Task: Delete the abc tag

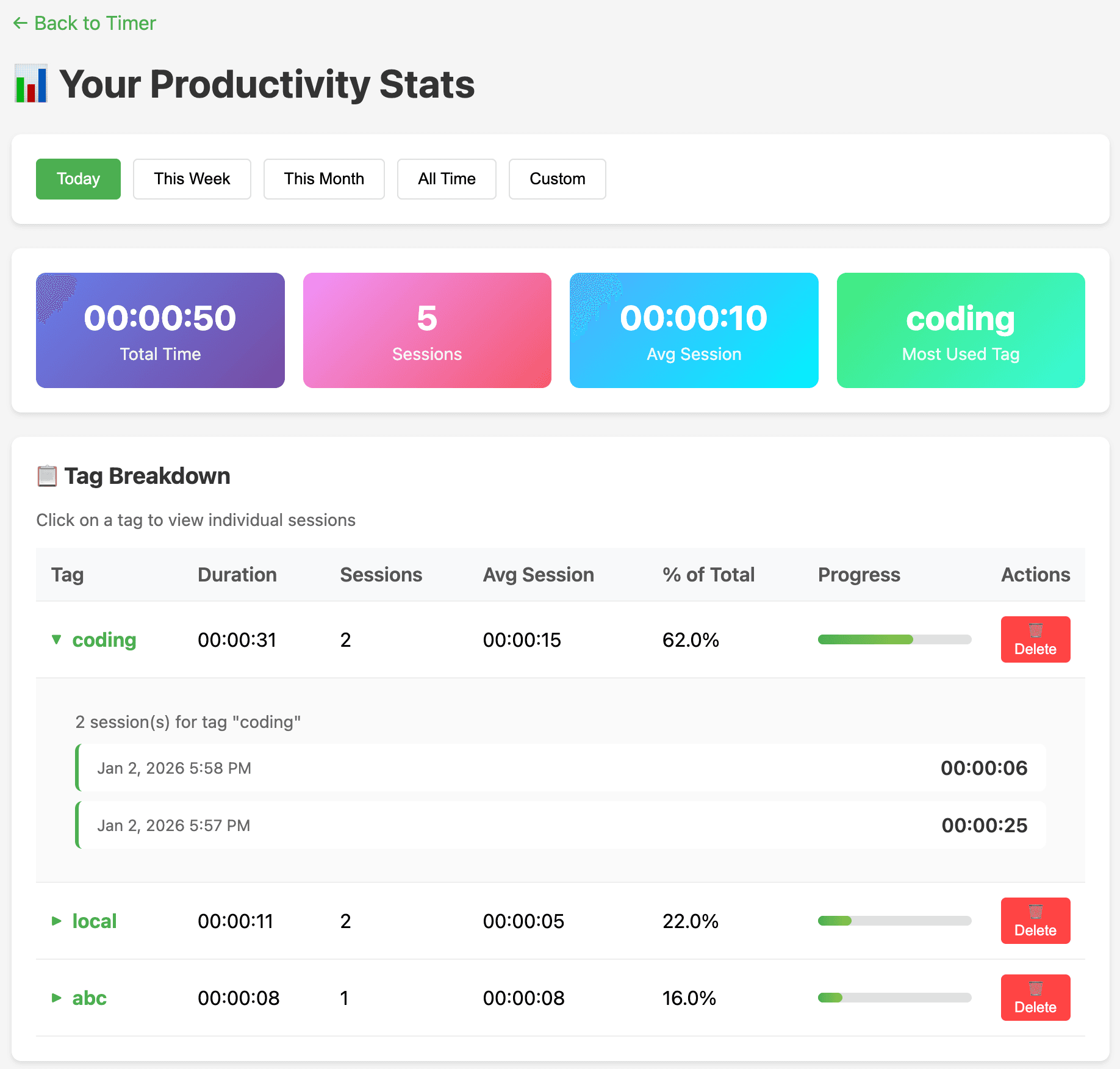Action: 1035,997
